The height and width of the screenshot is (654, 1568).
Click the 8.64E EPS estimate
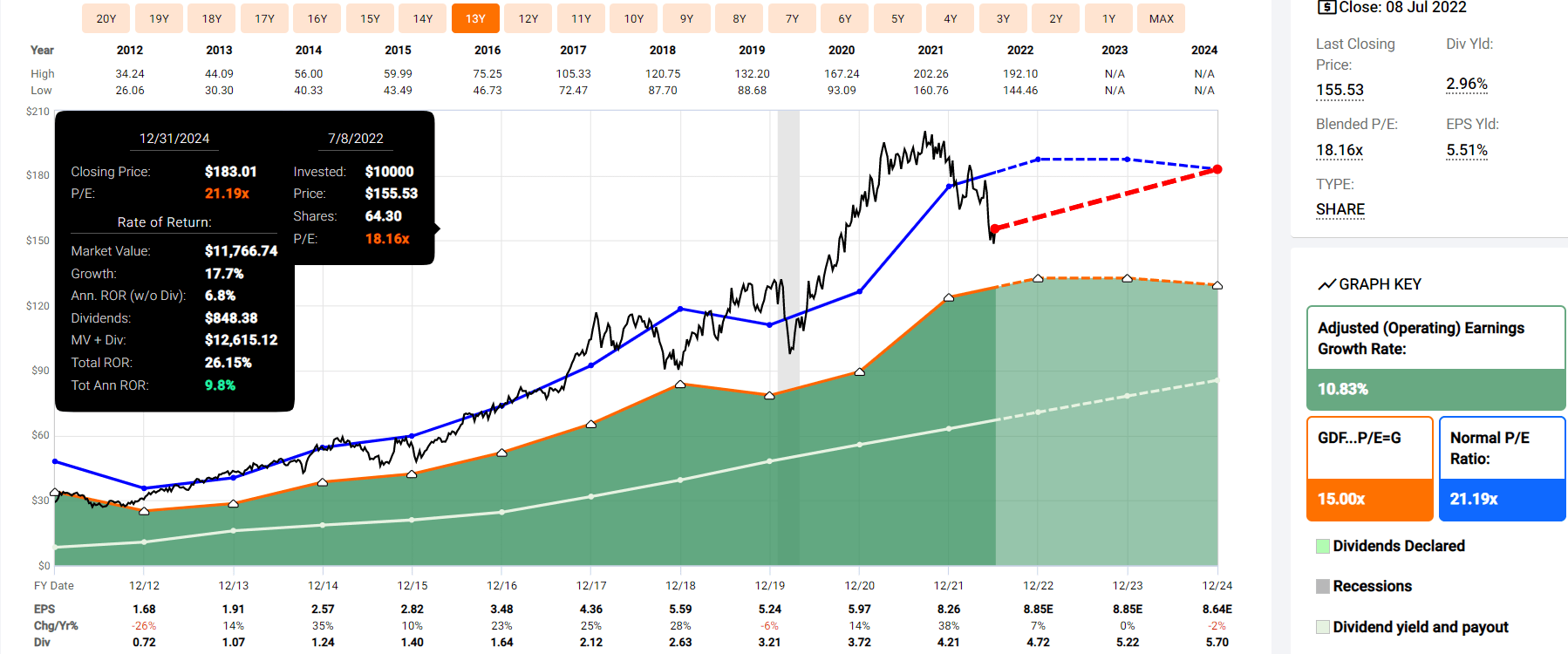click(x=1217, y=609)
